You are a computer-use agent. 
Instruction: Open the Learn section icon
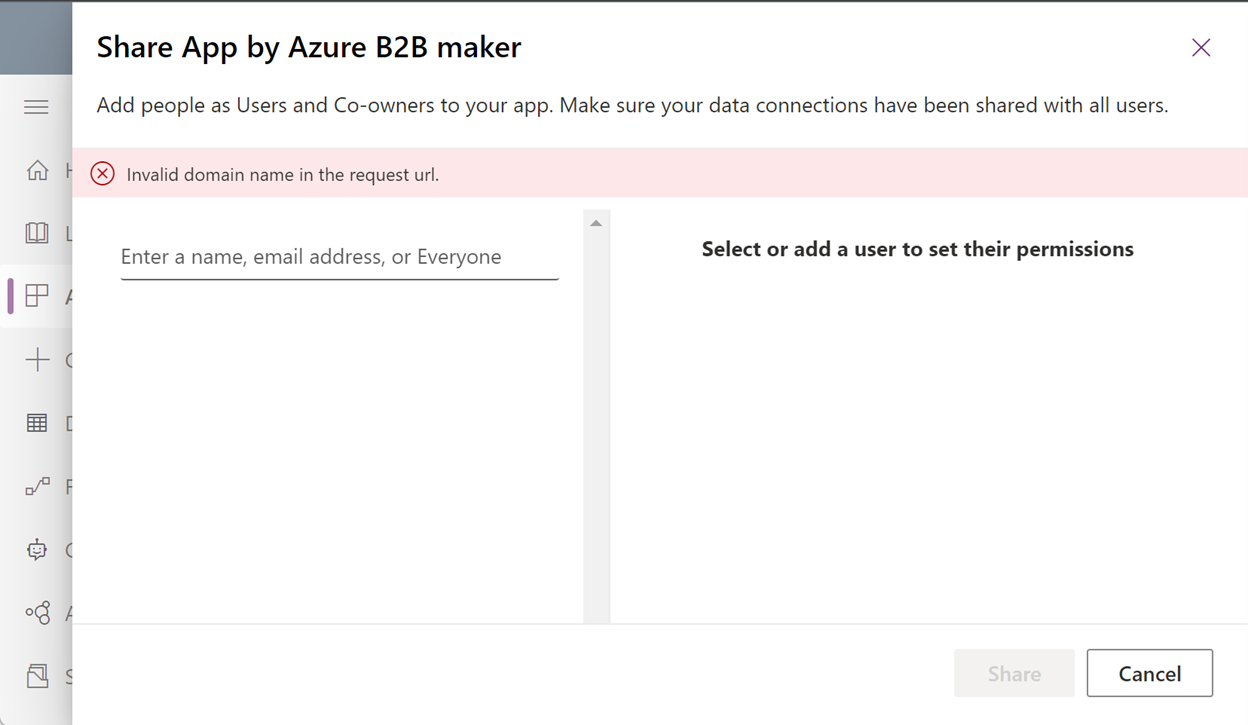tap(37, 233)
